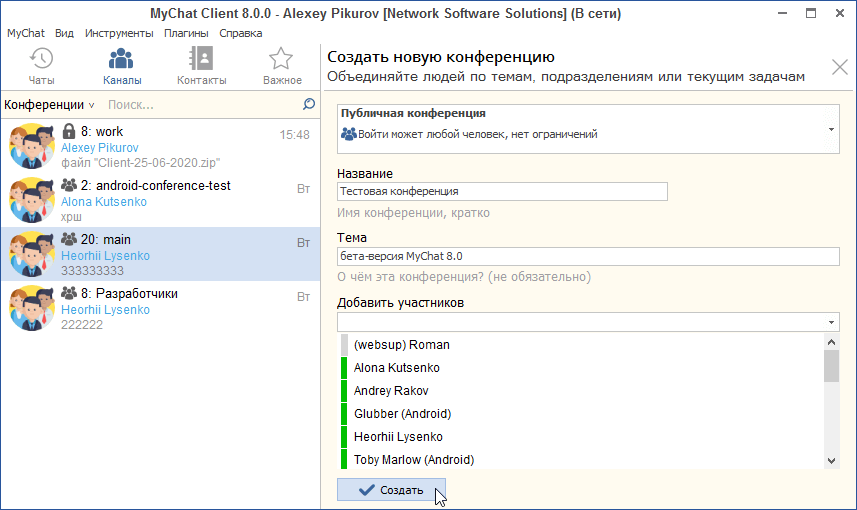Click the avatar of 8: Разработчики conference

coord(31,308)
